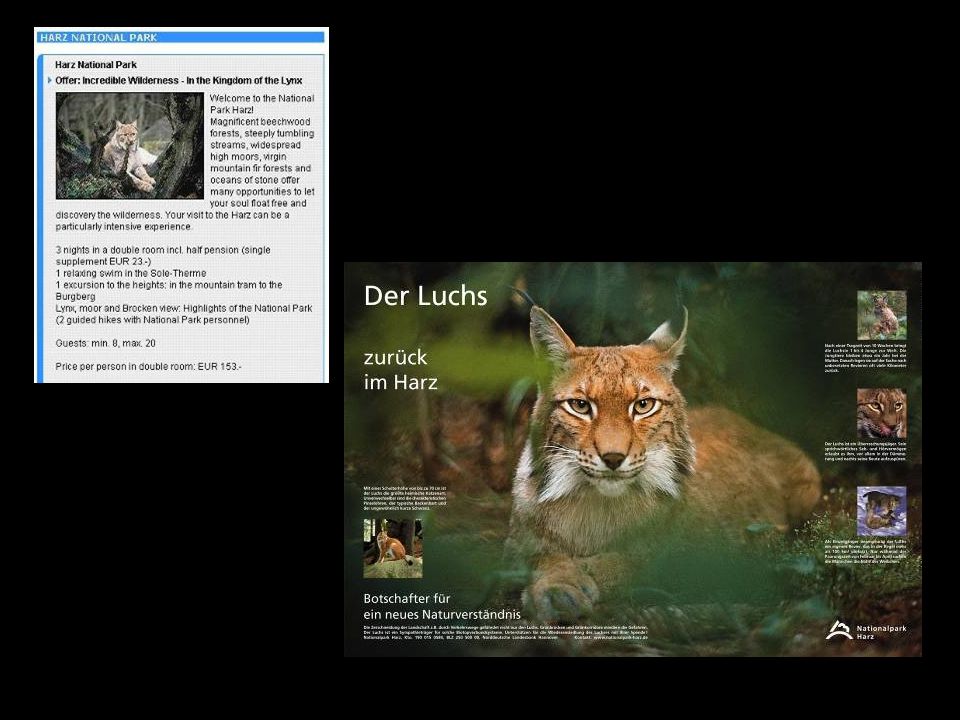Open the lynx face close-up thumbnail
The width and height of the screenshot is (960, 720).
(x=882, y=413)
